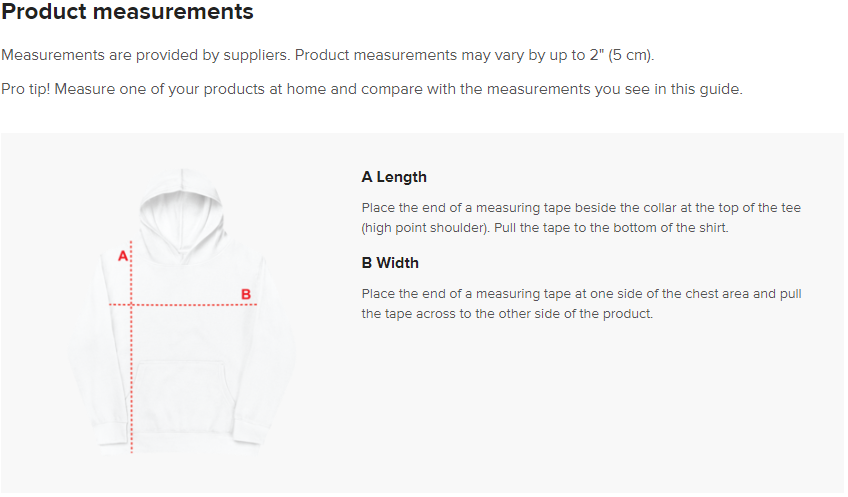Click the "Pro tip!" text
848x497 pixels.
26,89
